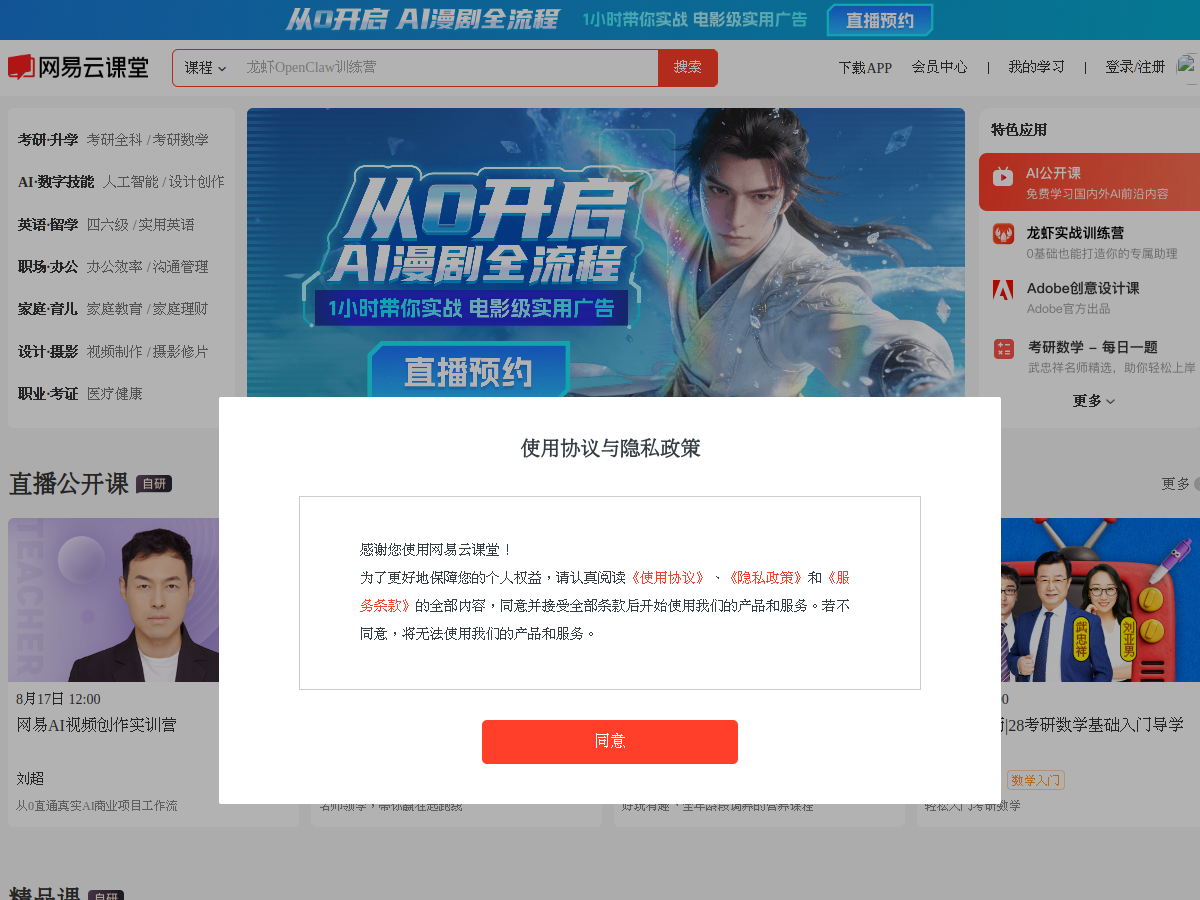
Task: Click the 自研 badge beside 直播公开课
Action: pos(154,484)
